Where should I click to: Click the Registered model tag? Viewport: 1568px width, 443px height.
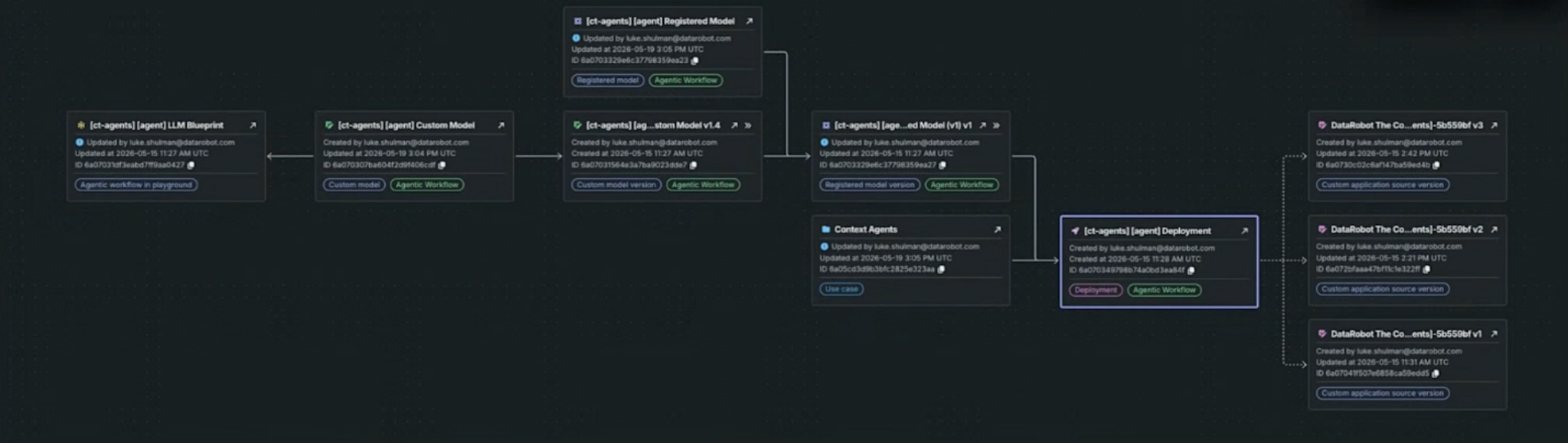tap(607, 80)
